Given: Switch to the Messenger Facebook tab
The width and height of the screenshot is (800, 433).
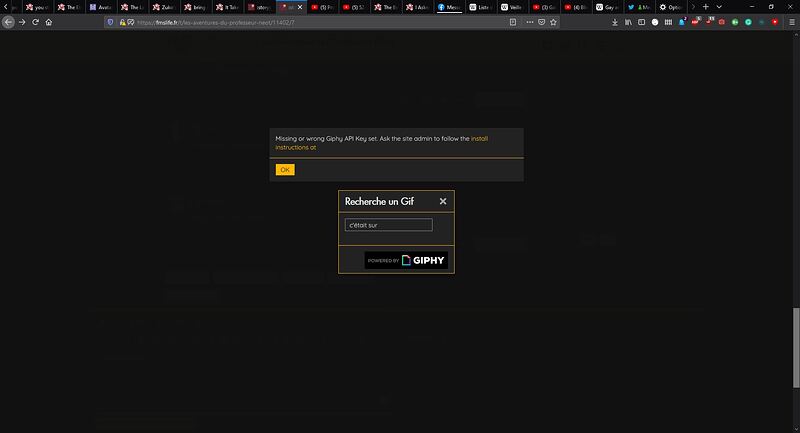Looking at the screenshot, I should pos(449,7).
